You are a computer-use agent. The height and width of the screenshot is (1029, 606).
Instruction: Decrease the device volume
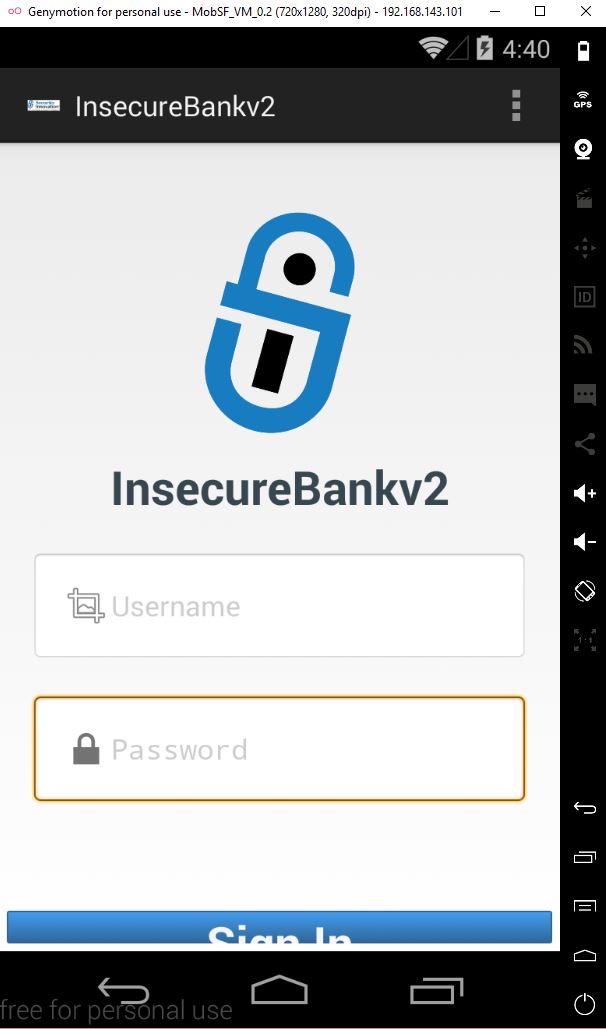click(x=584, y=541)
